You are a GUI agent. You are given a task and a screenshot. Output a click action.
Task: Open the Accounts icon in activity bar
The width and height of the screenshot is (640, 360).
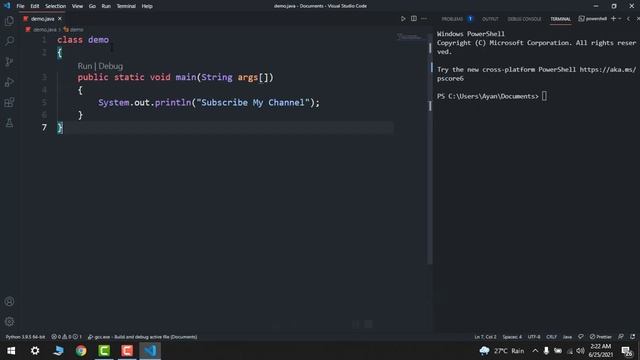[x=9, y=302]
